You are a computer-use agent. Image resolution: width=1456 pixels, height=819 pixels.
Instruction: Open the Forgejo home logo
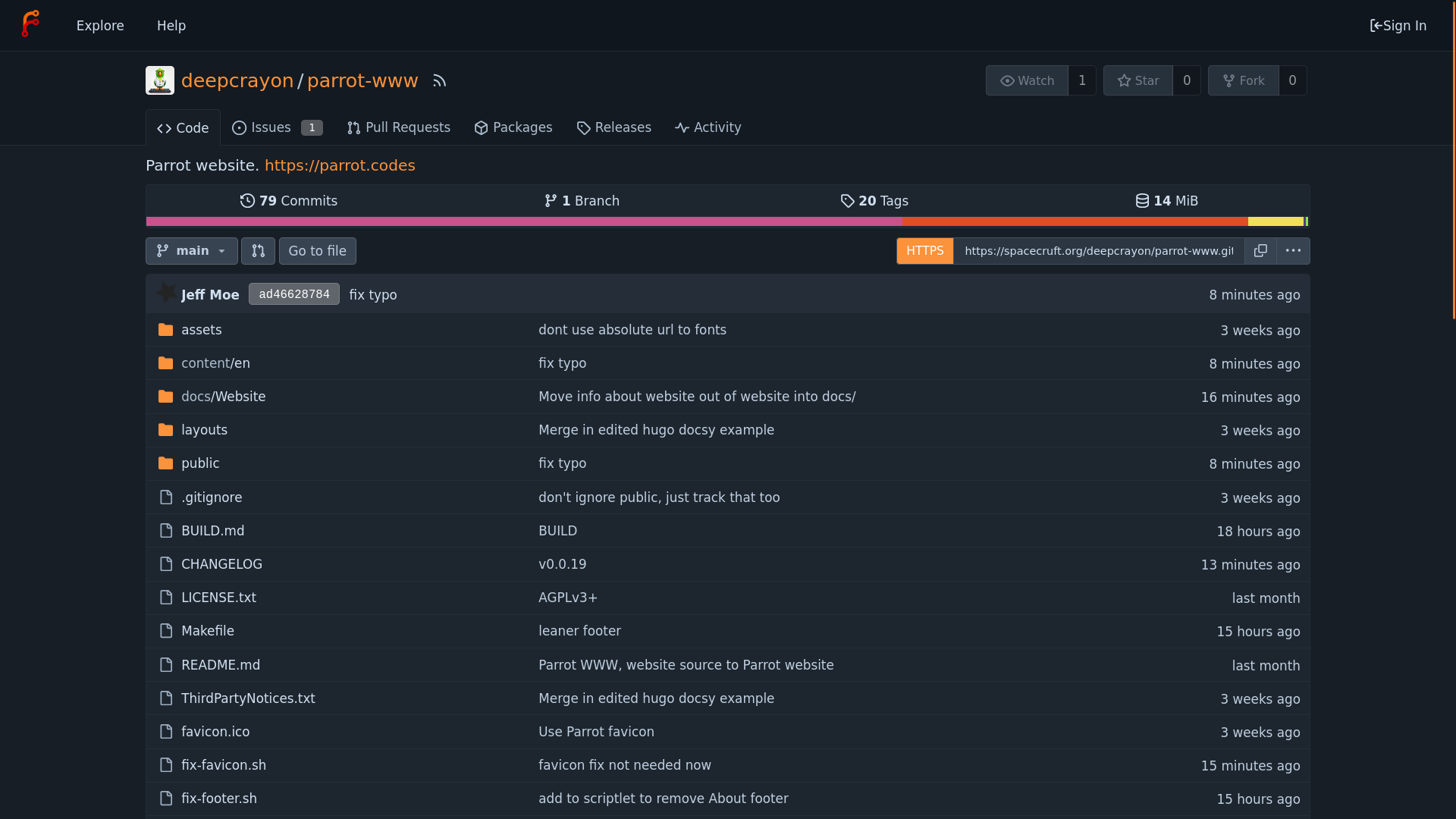tap(30, 24)
